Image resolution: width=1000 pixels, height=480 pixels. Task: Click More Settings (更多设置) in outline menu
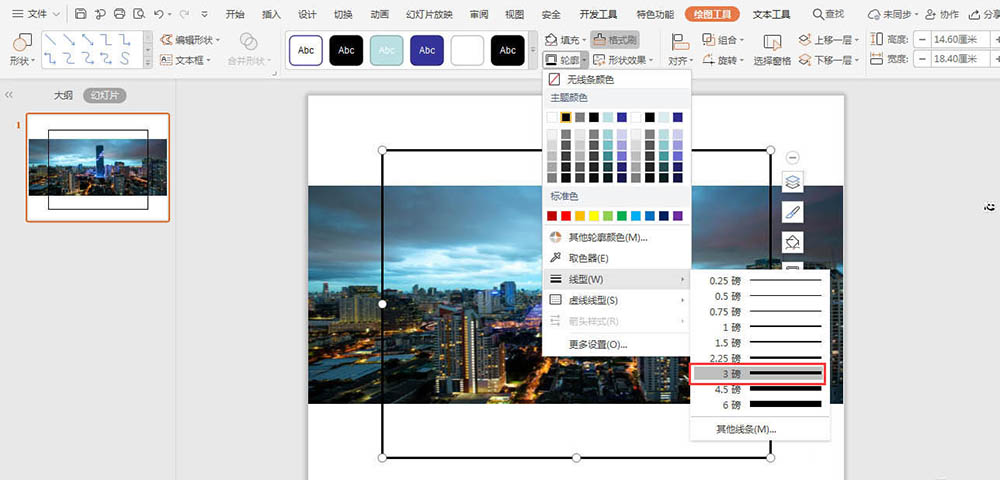598,344
